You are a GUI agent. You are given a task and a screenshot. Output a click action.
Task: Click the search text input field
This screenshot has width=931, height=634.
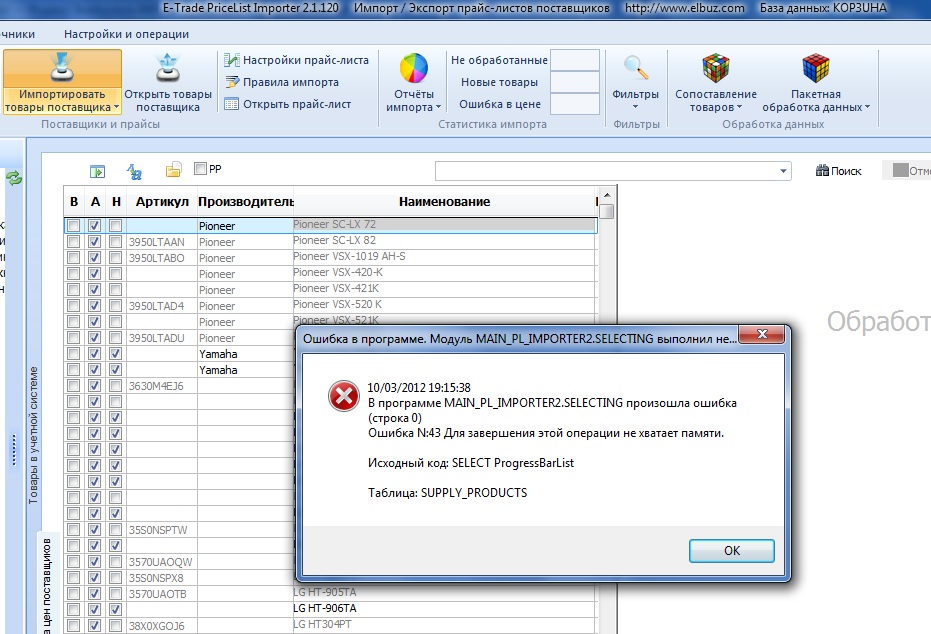pyautogui.click(x=606, y=171)
